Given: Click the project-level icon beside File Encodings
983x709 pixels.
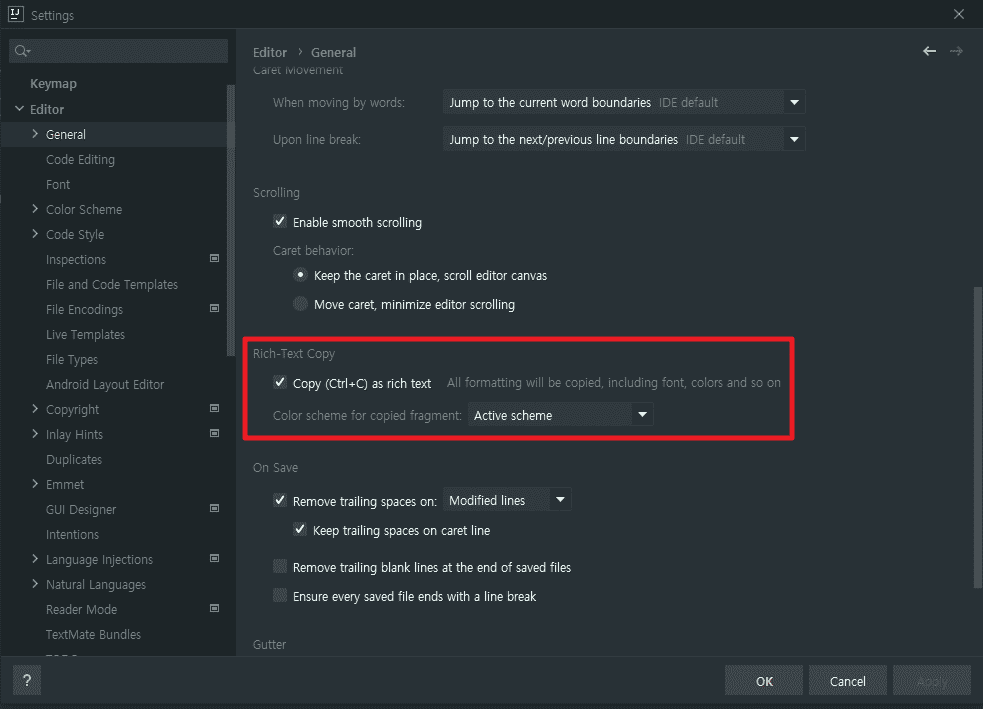Looking at the screenshot, I should [x=214, y=309].
